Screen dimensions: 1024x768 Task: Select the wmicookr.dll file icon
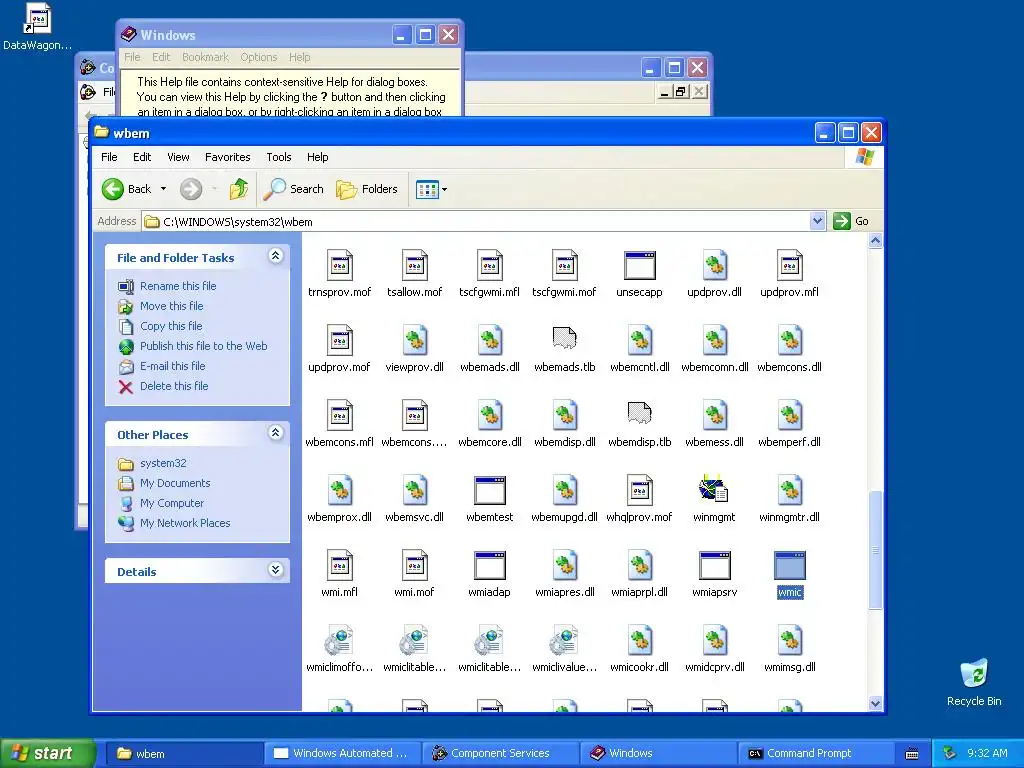pyautogui.click(x=639, y=641)
